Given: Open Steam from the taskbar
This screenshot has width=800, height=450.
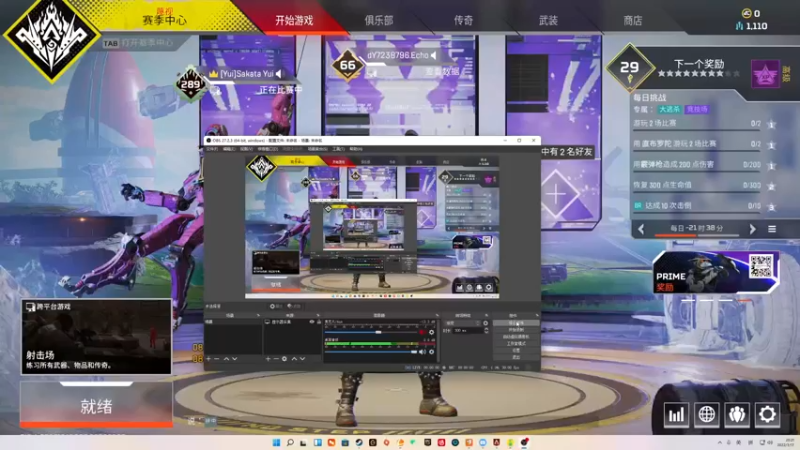Looking at the screenshot, I should click(359, 442).
